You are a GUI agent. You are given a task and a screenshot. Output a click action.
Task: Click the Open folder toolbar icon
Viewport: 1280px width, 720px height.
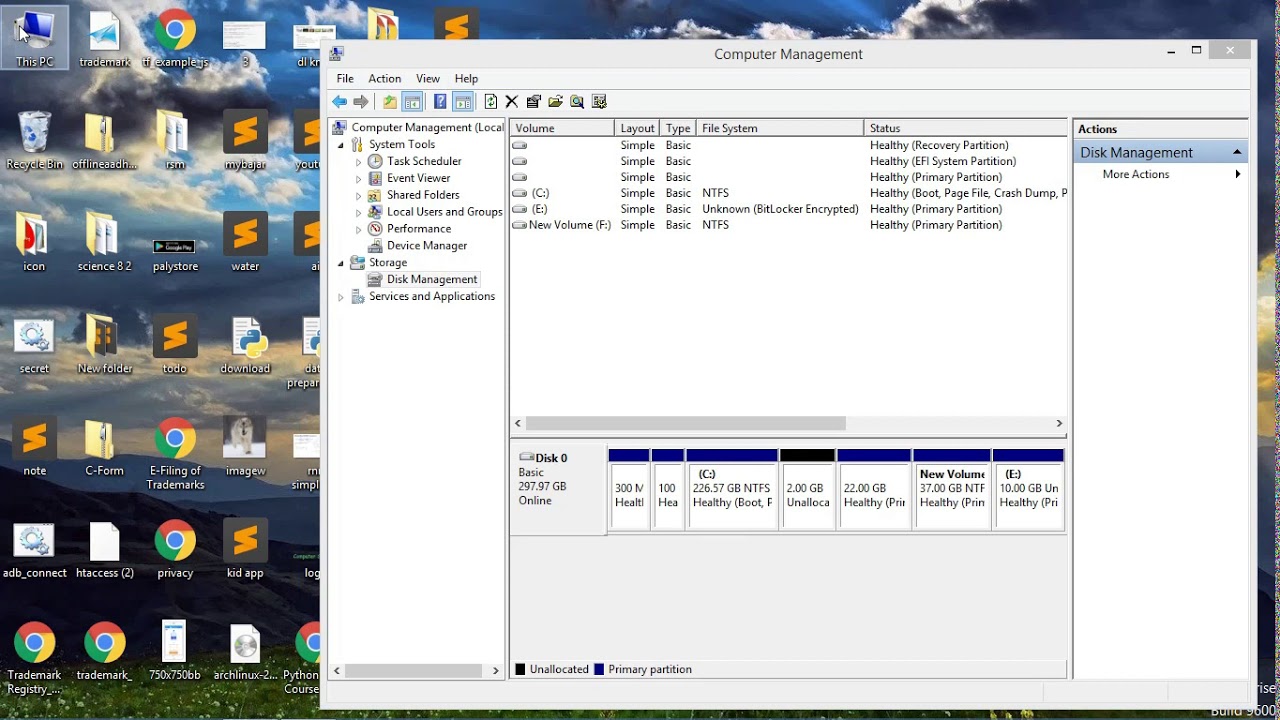click(555, 102)
